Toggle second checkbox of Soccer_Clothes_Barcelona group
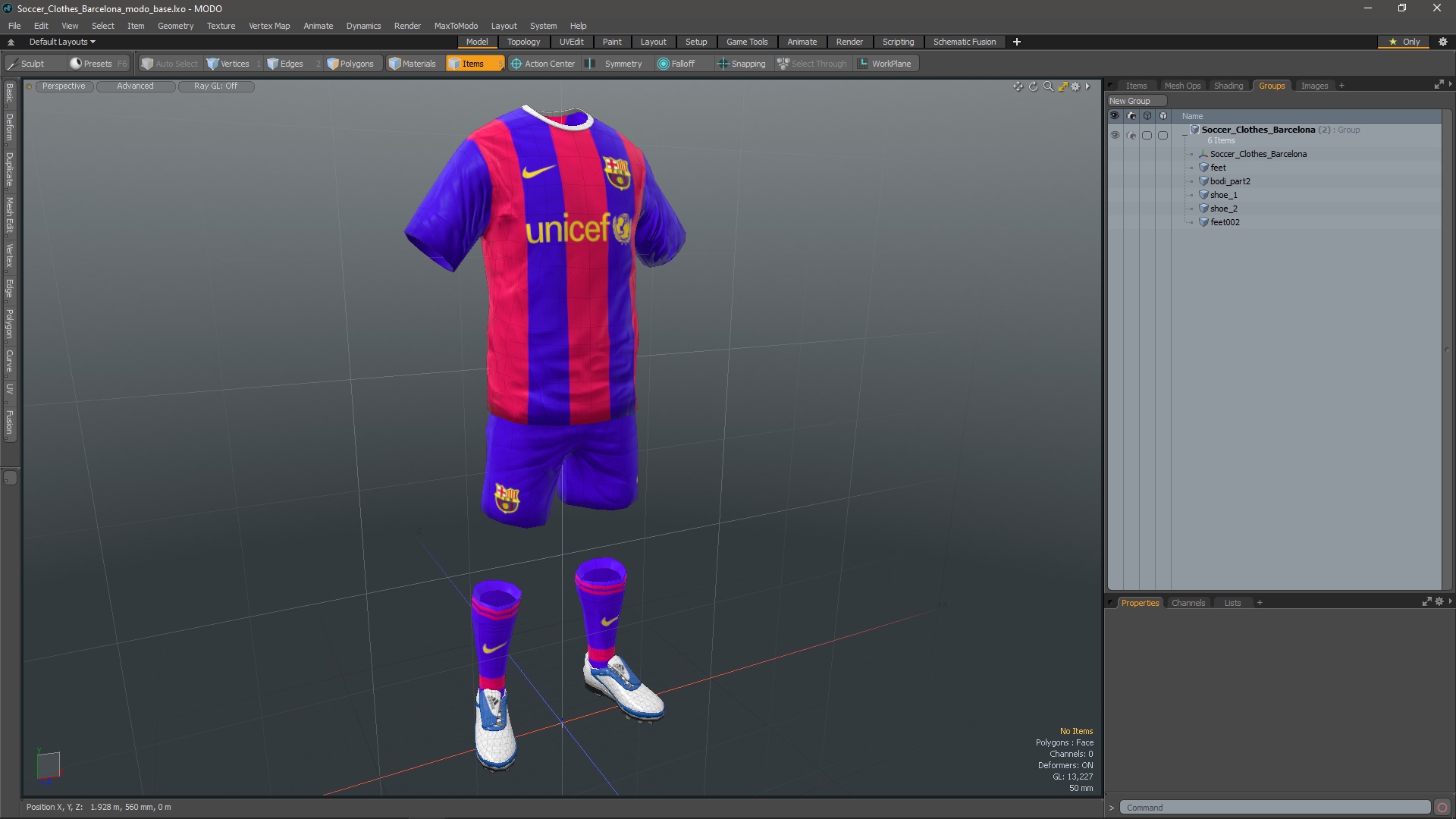 click(x=1163, y=135)
